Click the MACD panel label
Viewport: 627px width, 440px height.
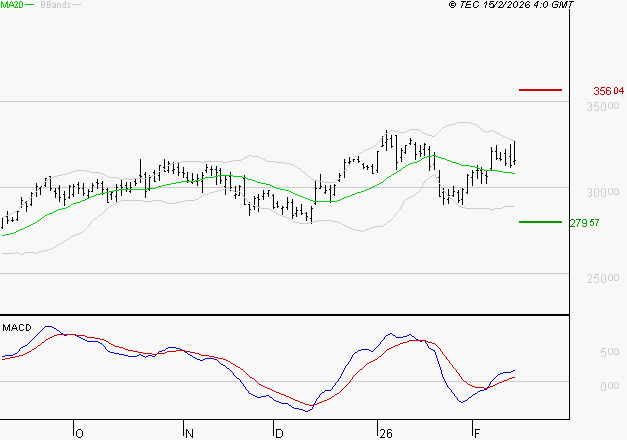pyautogui.click(x=16, y=327)
